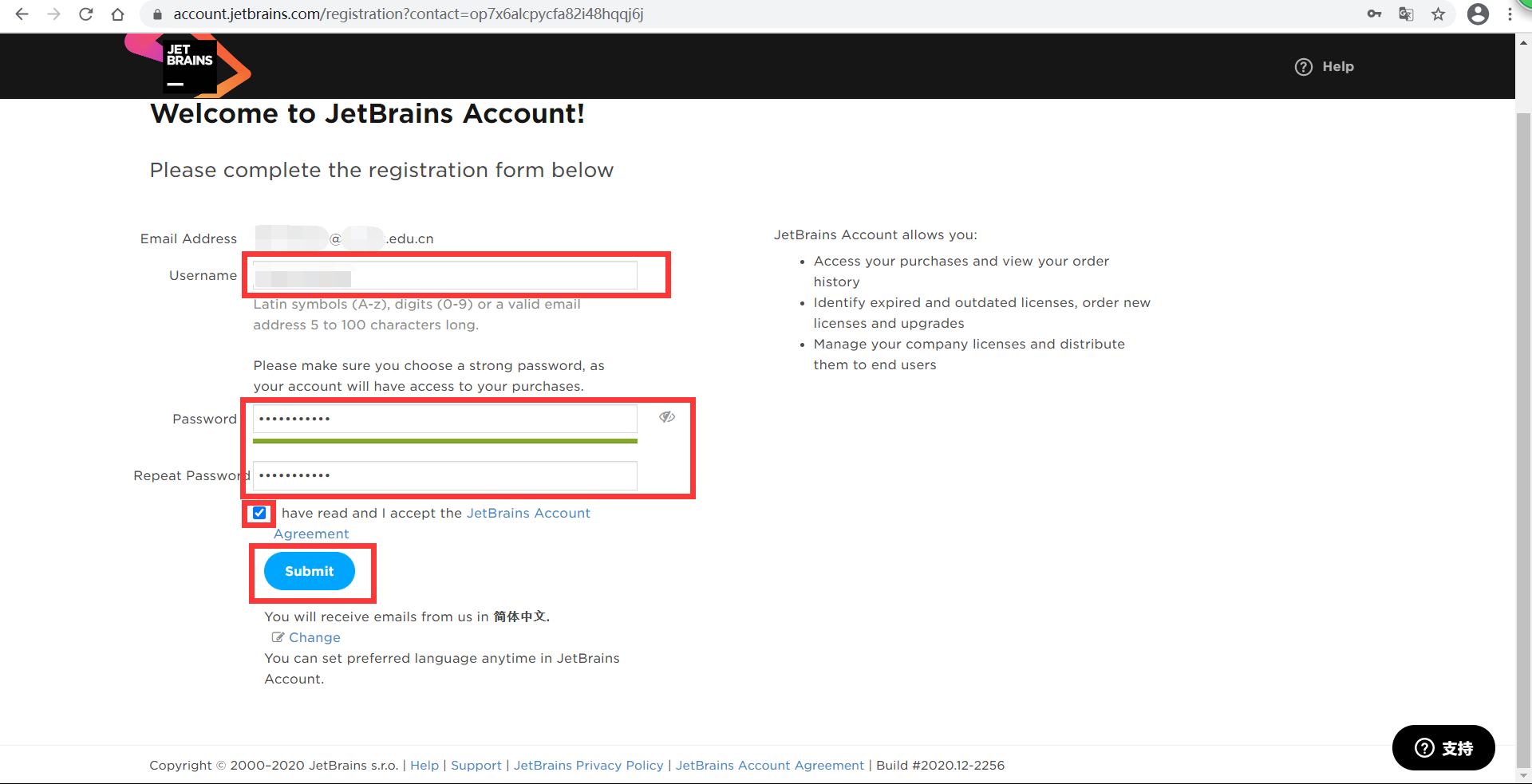Go back to the previous page

point(22,14)
